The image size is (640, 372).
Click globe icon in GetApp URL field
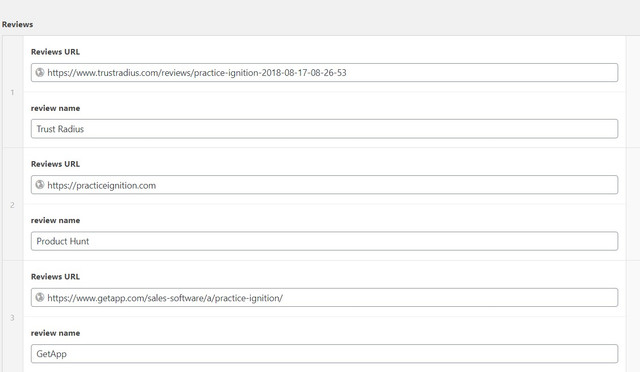[x=40, y=297]
